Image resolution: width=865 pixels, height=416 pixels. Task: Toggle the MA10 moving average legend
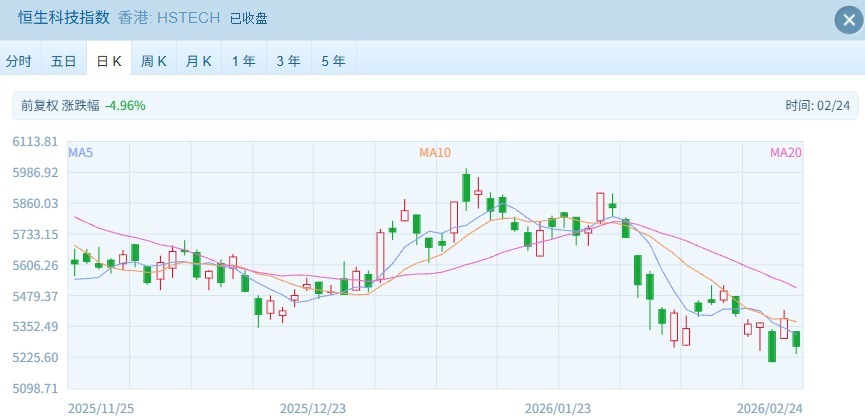tap(435, 153)
